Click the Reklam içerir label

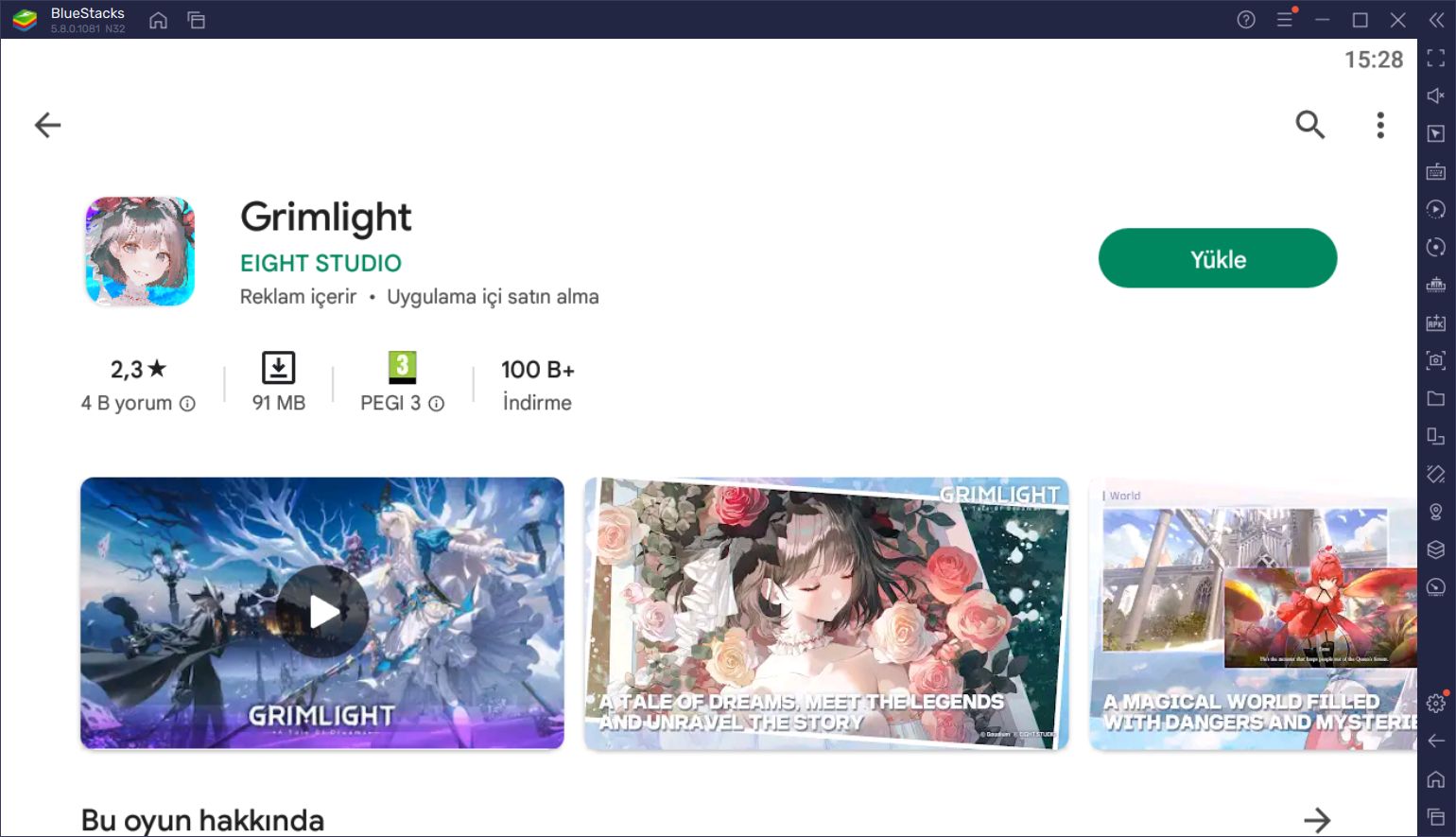(x=298, y=297)
